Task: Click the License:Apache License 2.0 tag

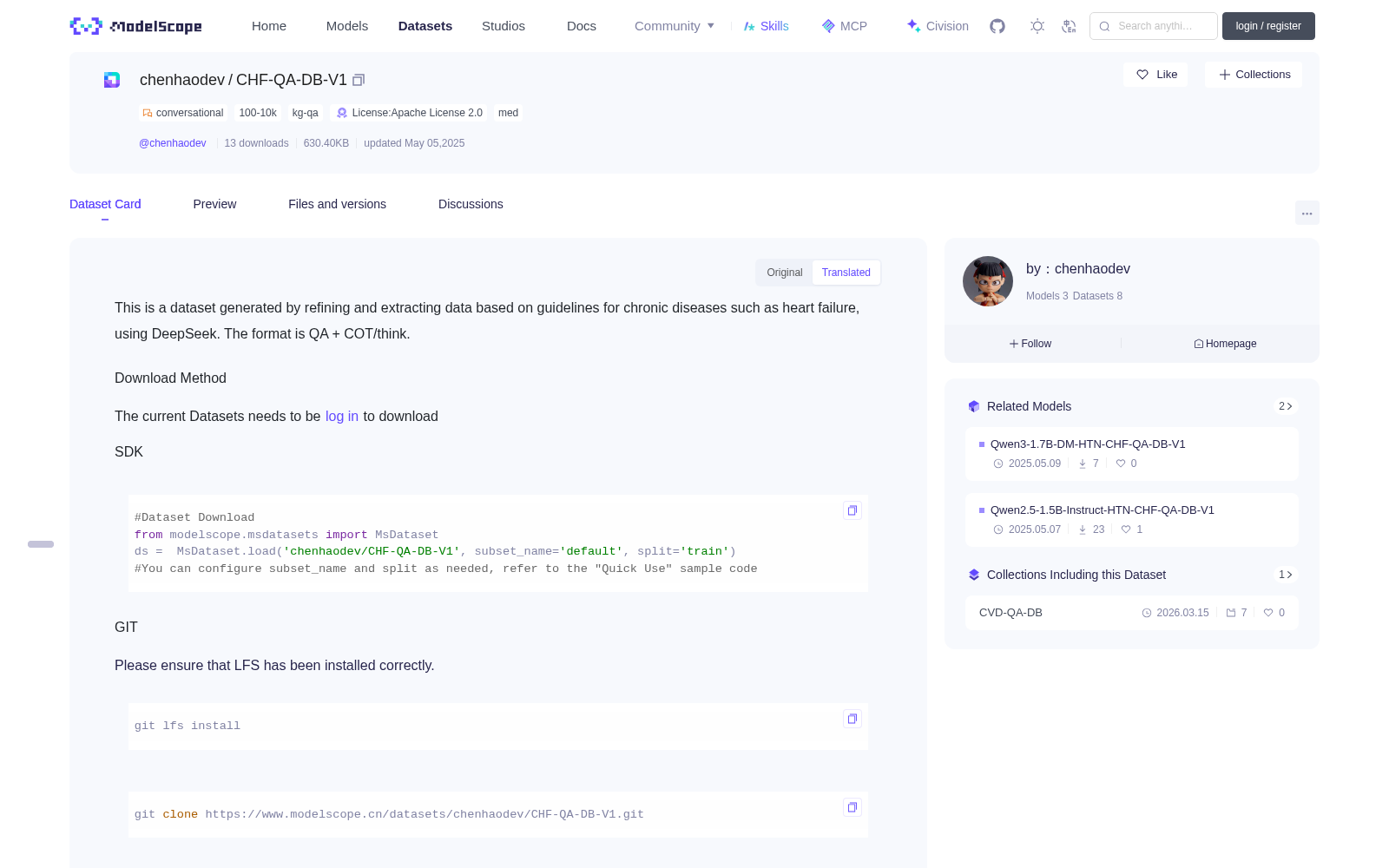Action: click(x=410, y=113)
